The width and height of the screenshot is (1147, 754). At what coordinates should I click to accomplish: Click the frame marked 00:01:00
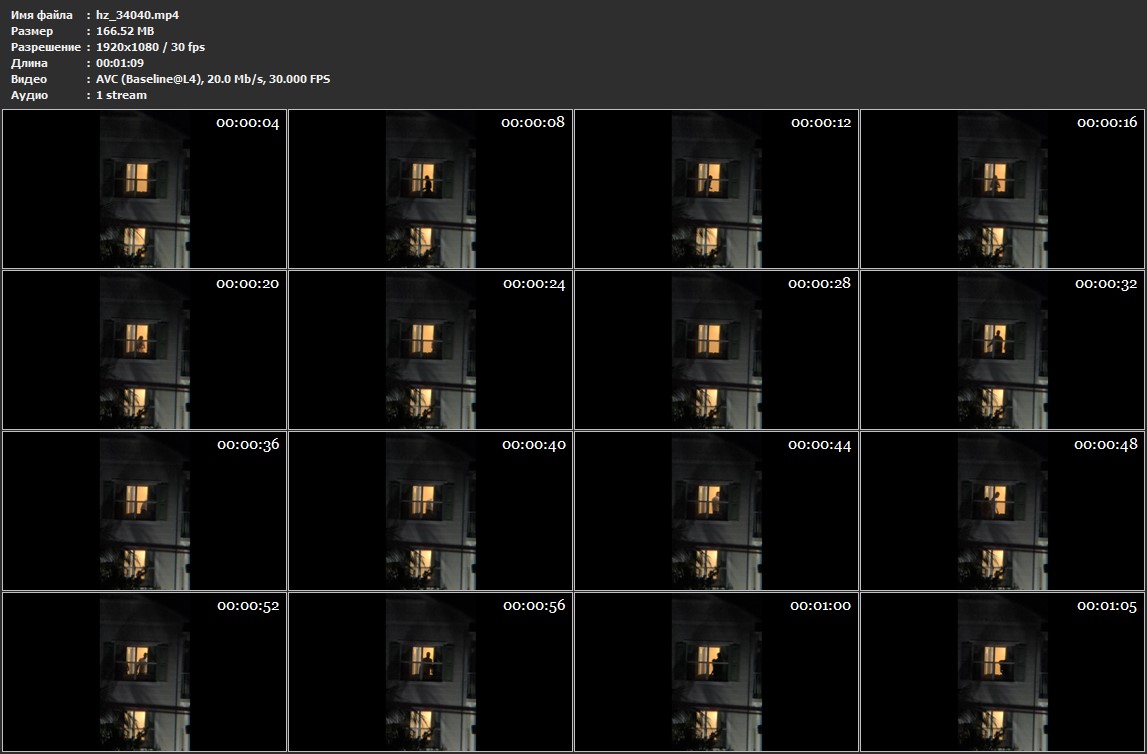point(716,672)
